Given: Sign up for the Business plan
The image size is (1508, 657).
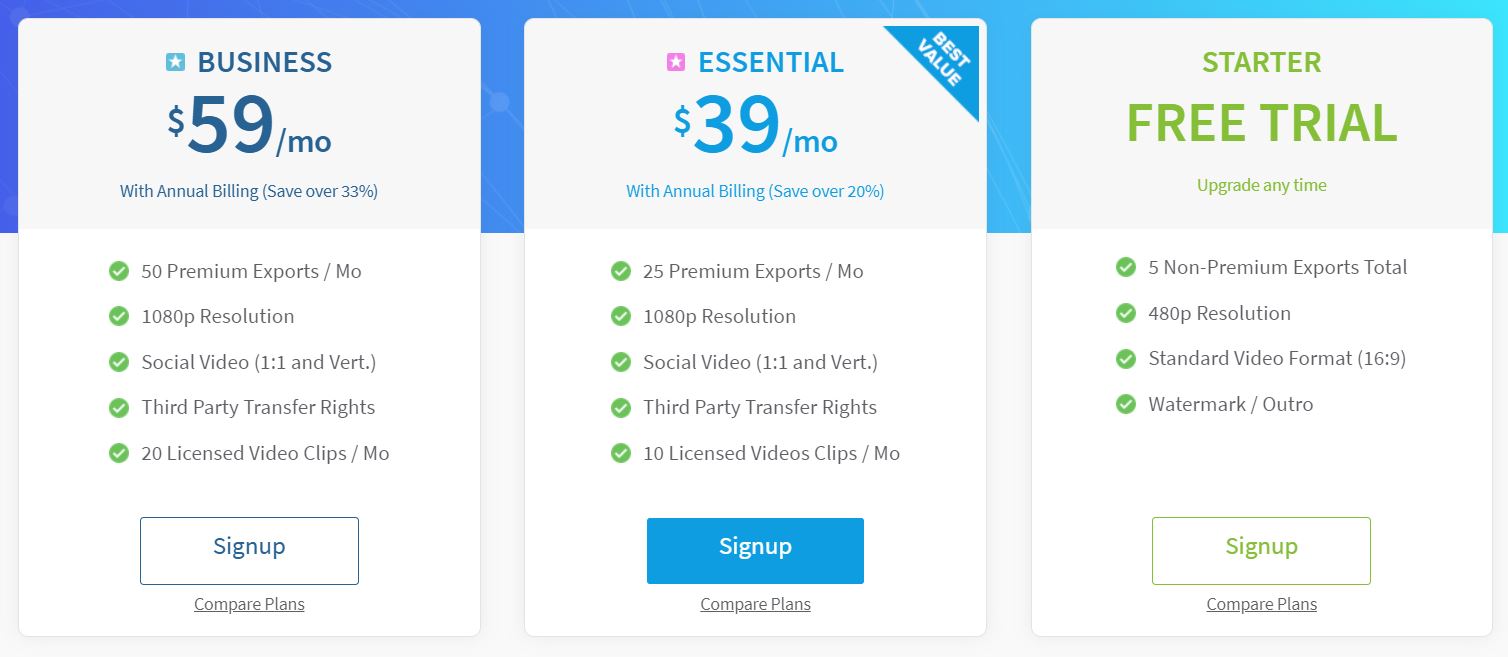Looking at the screenshot, I should [249, 551].
